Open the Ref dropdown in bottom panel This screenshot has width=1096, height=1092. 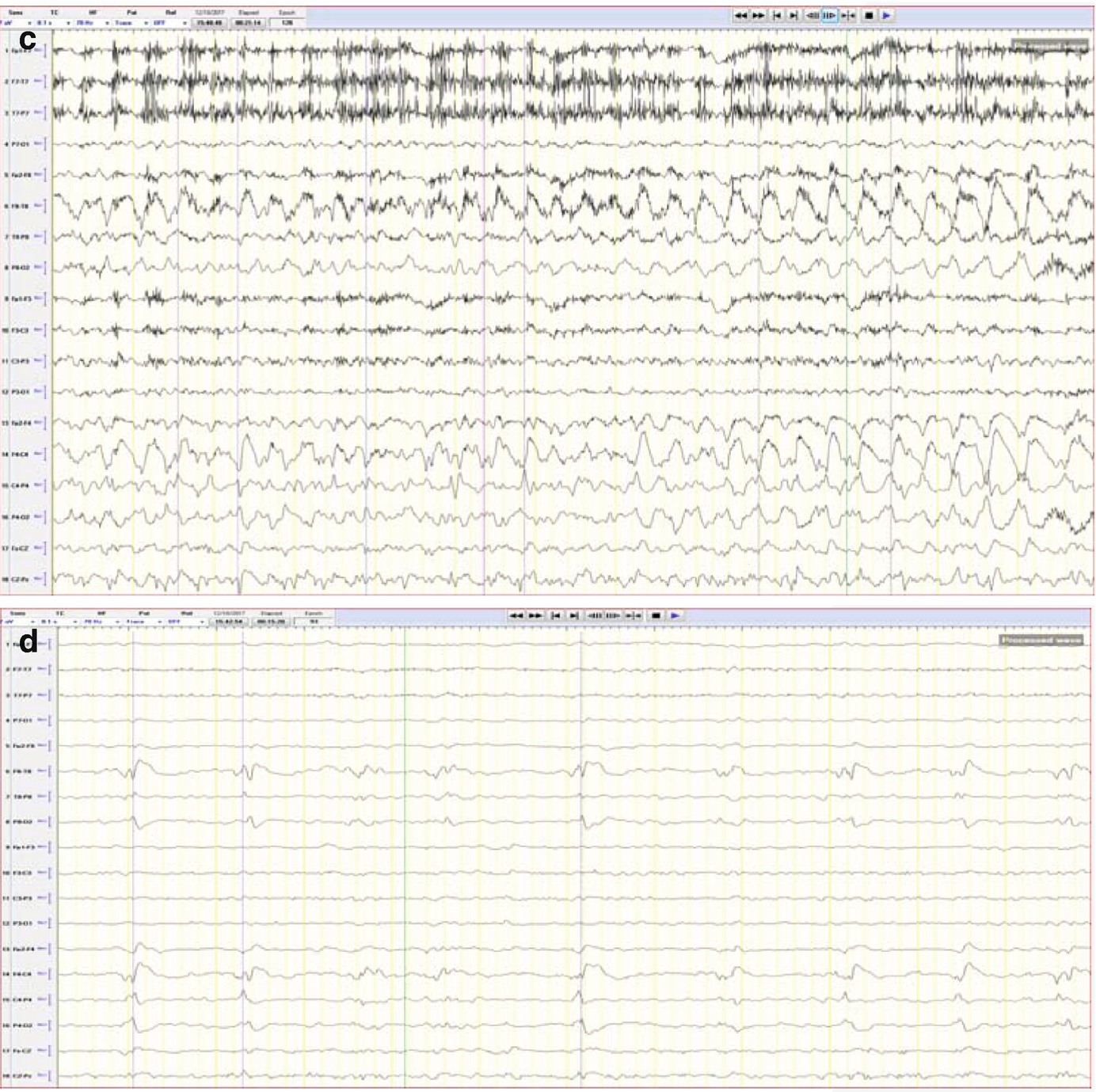pos(201,622)
